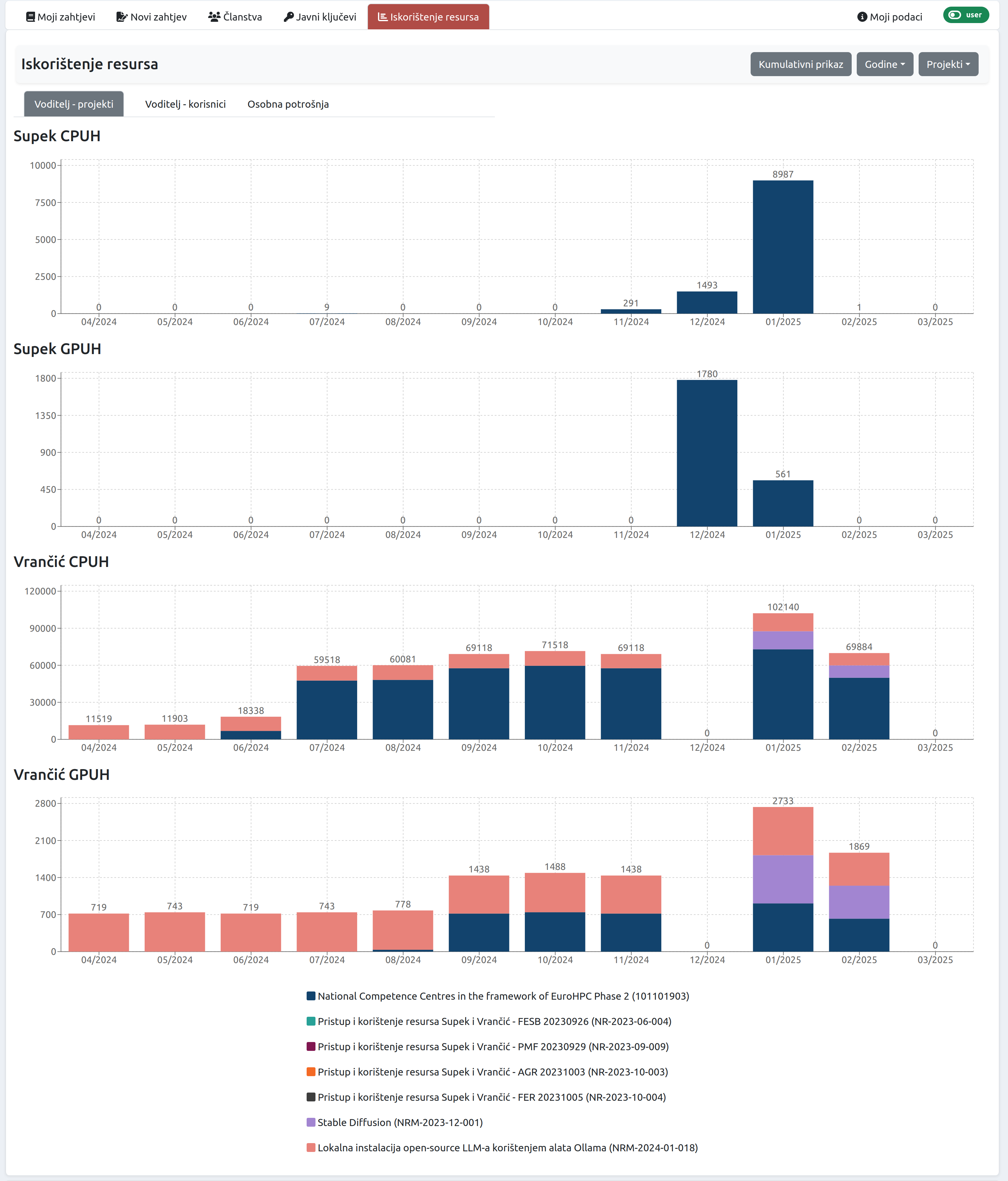Open the Javni ključevi menu item
The height and width of the screenshot is (1181, 1008).
pos(320,17)
